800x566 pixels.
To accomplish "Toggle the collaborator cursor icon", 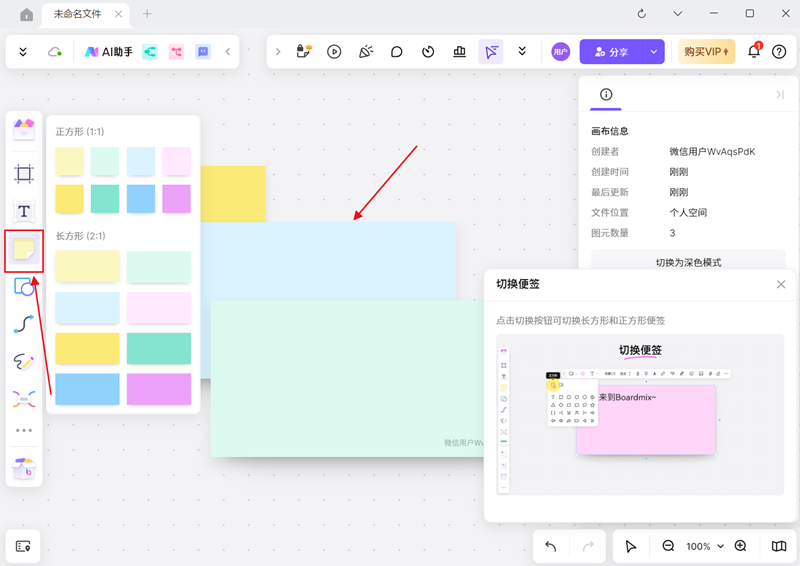I will pyautogui.click(x=491, y=52).
